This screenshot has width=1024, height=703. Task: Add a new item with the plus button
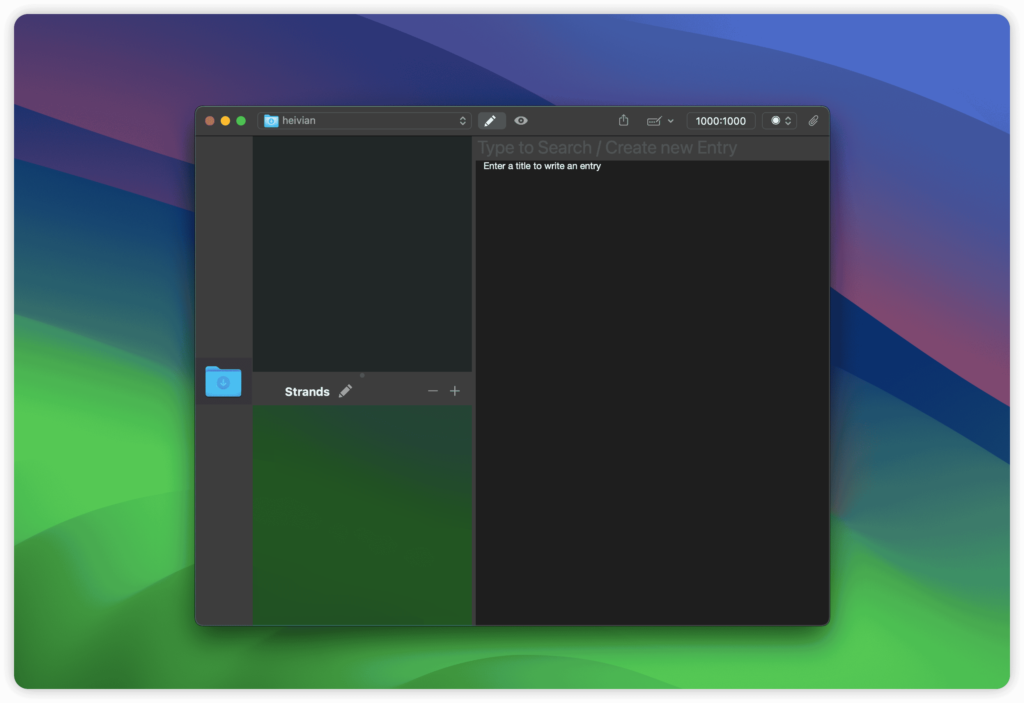click(x=455, y=390)
